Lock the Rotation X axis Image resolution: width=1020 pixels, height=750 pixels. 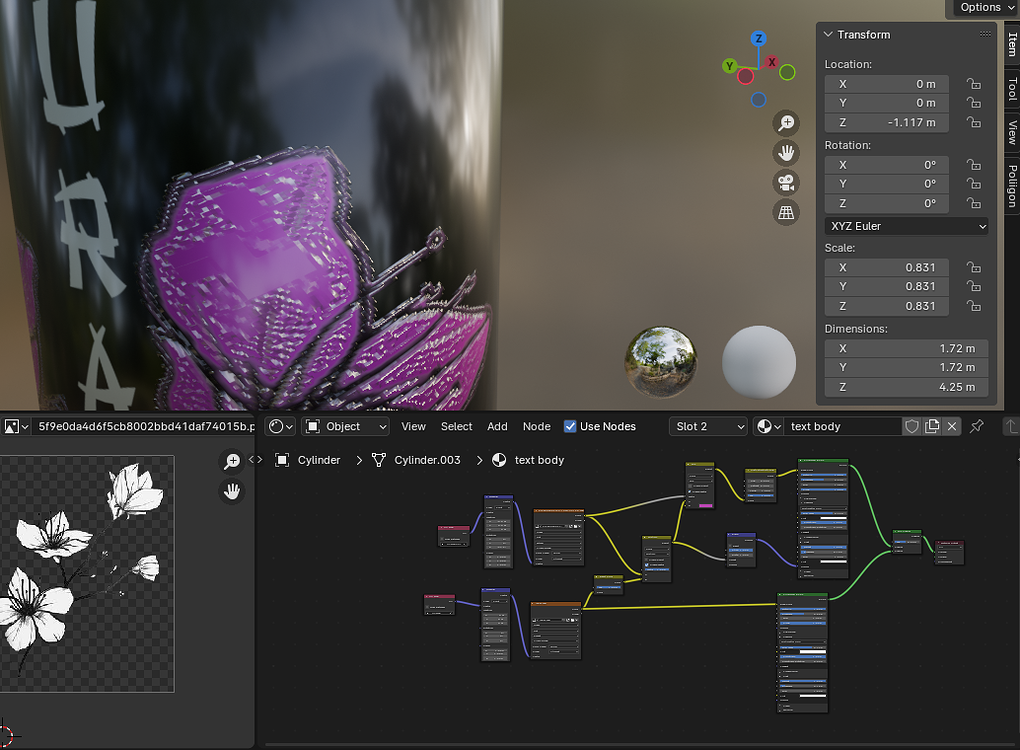point(973,165)
